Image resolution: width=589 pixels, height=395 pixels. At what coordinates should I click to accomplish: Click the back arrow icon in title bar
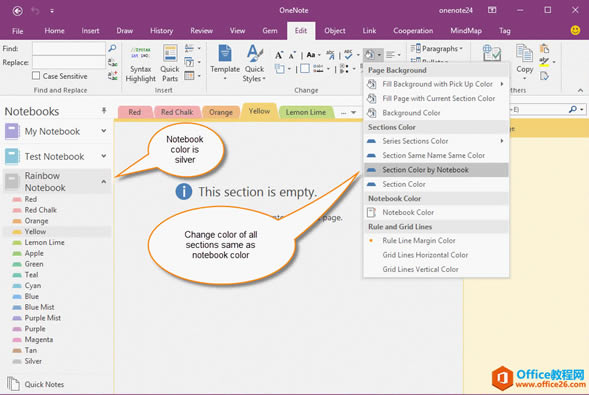[x=17, y=11]
